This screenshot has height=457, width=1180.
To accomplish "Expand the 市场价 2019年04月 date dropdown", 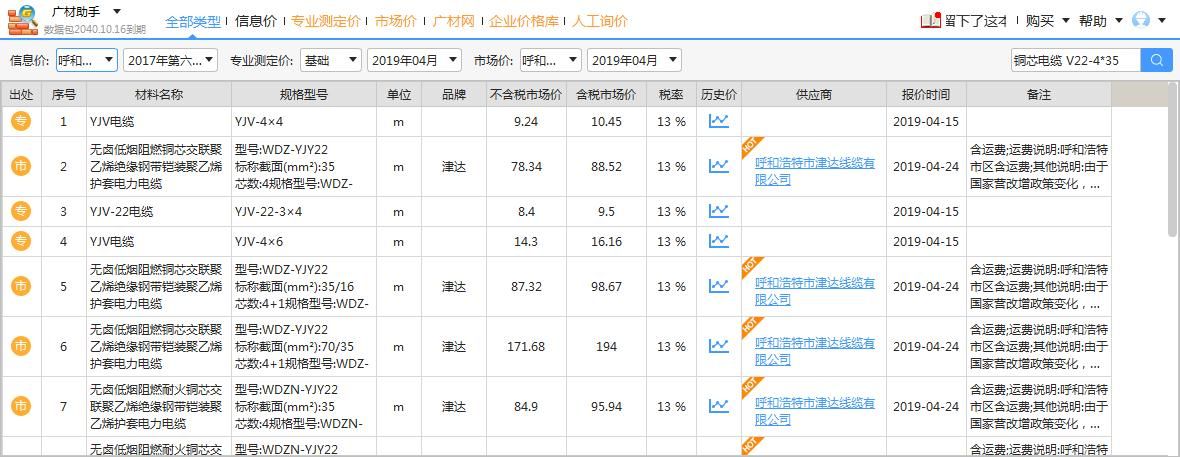I will point(634,60).
